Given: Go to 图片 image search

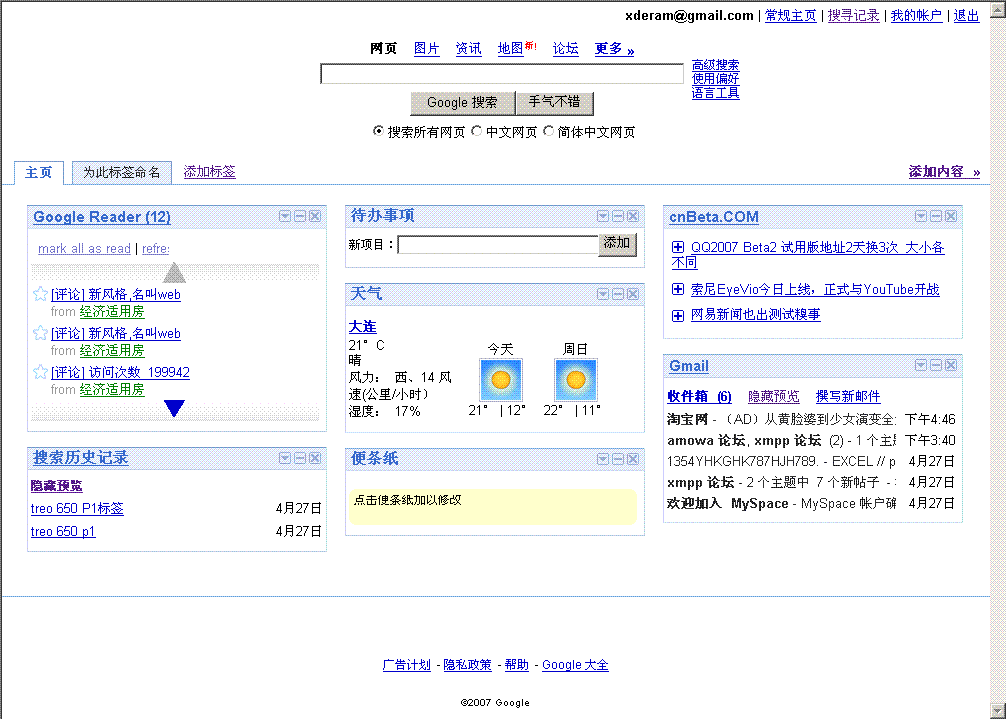Looking at the screenshot, I should (427, 48).
